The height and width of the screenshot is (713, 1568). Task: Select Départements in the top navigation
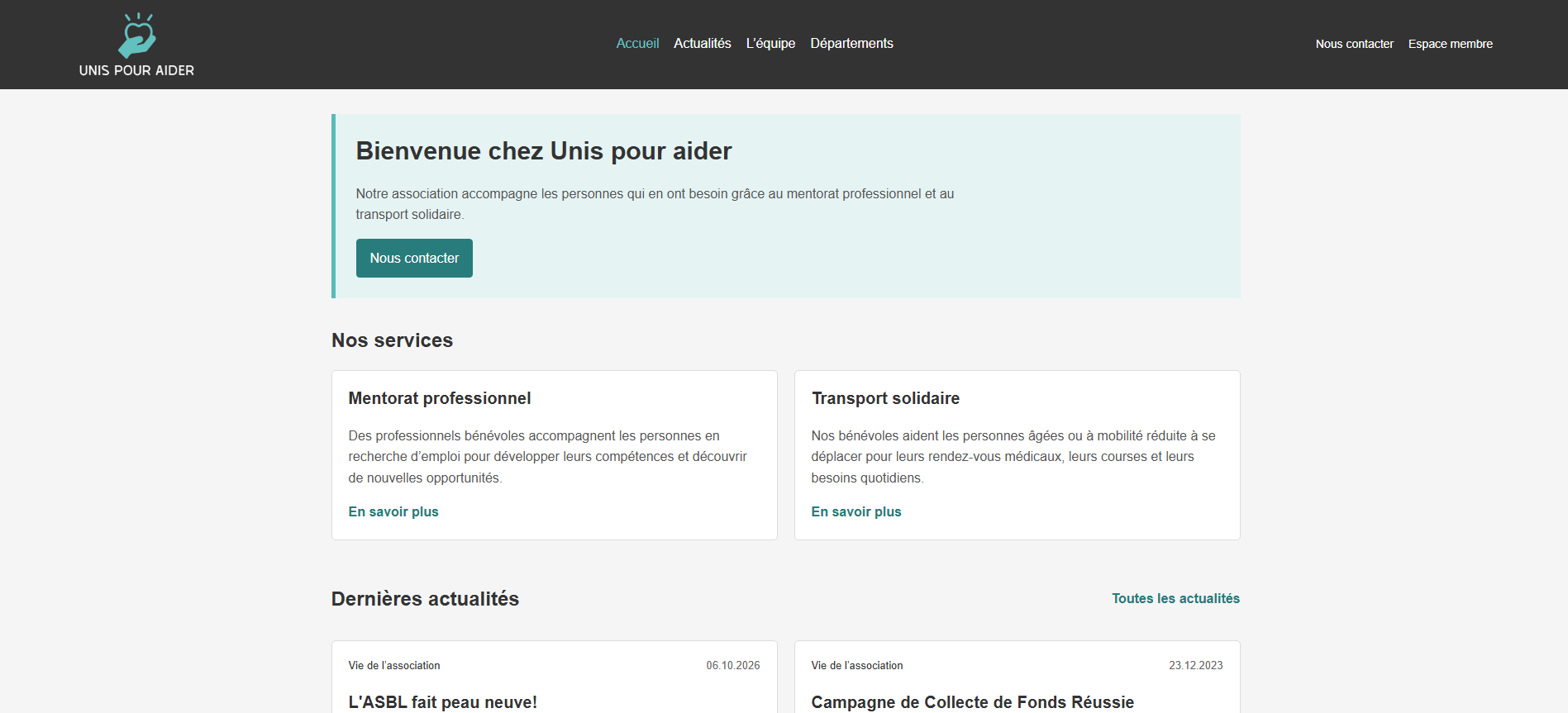851,44
